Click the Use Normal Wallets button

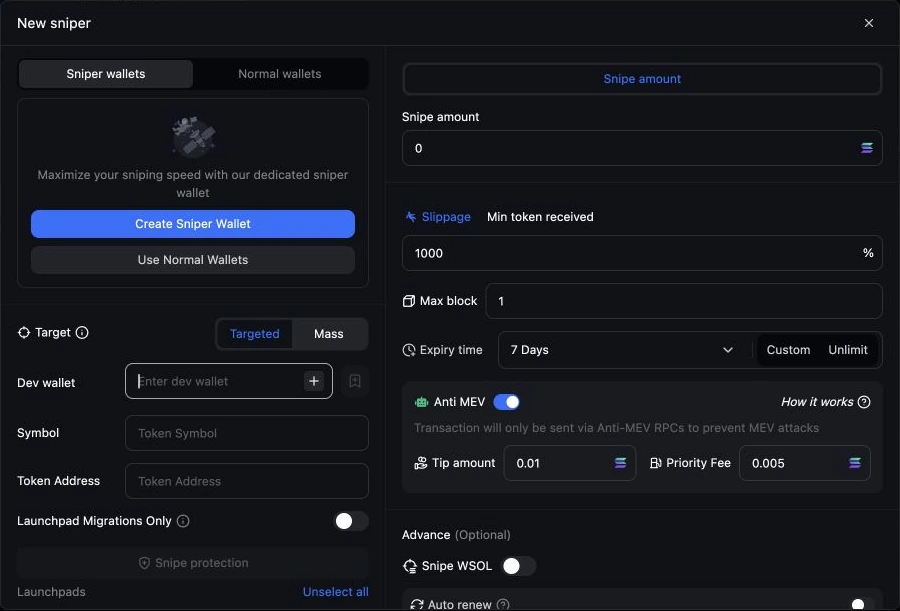(193, 260)
